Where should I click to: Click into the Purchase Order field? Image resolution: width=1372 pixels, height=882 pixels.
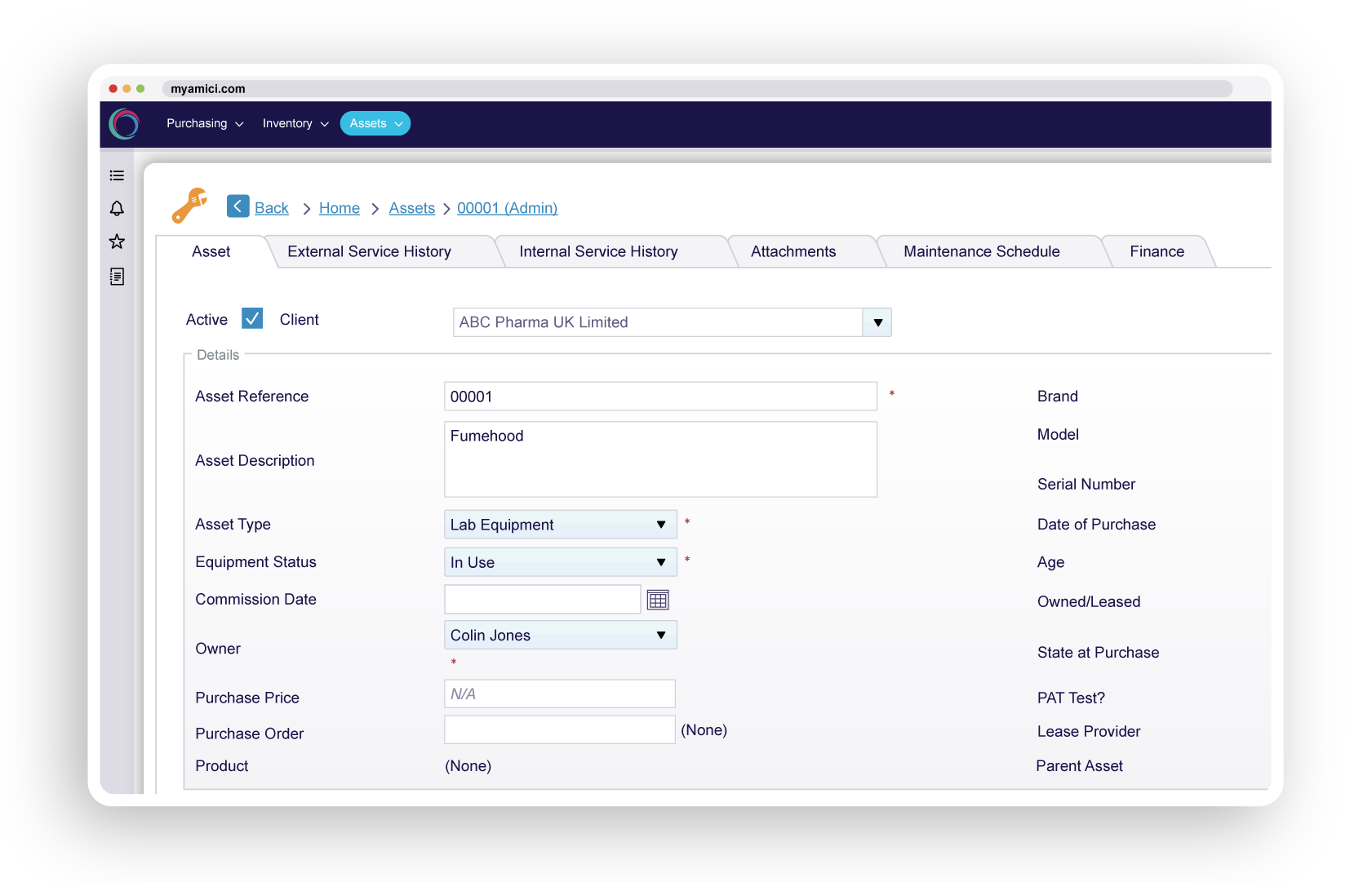pyautogui.click(x=559, y=729)
